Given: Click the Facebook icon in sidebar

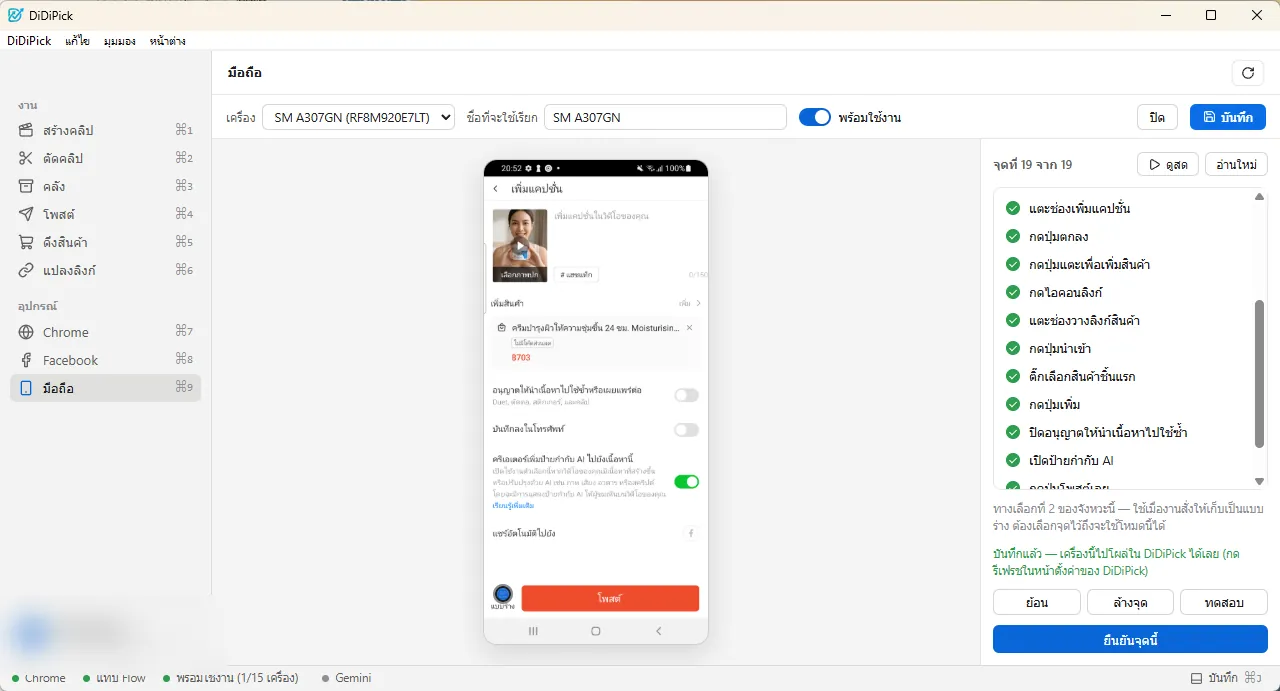Looking at the screenshot, I should [26, 360].
